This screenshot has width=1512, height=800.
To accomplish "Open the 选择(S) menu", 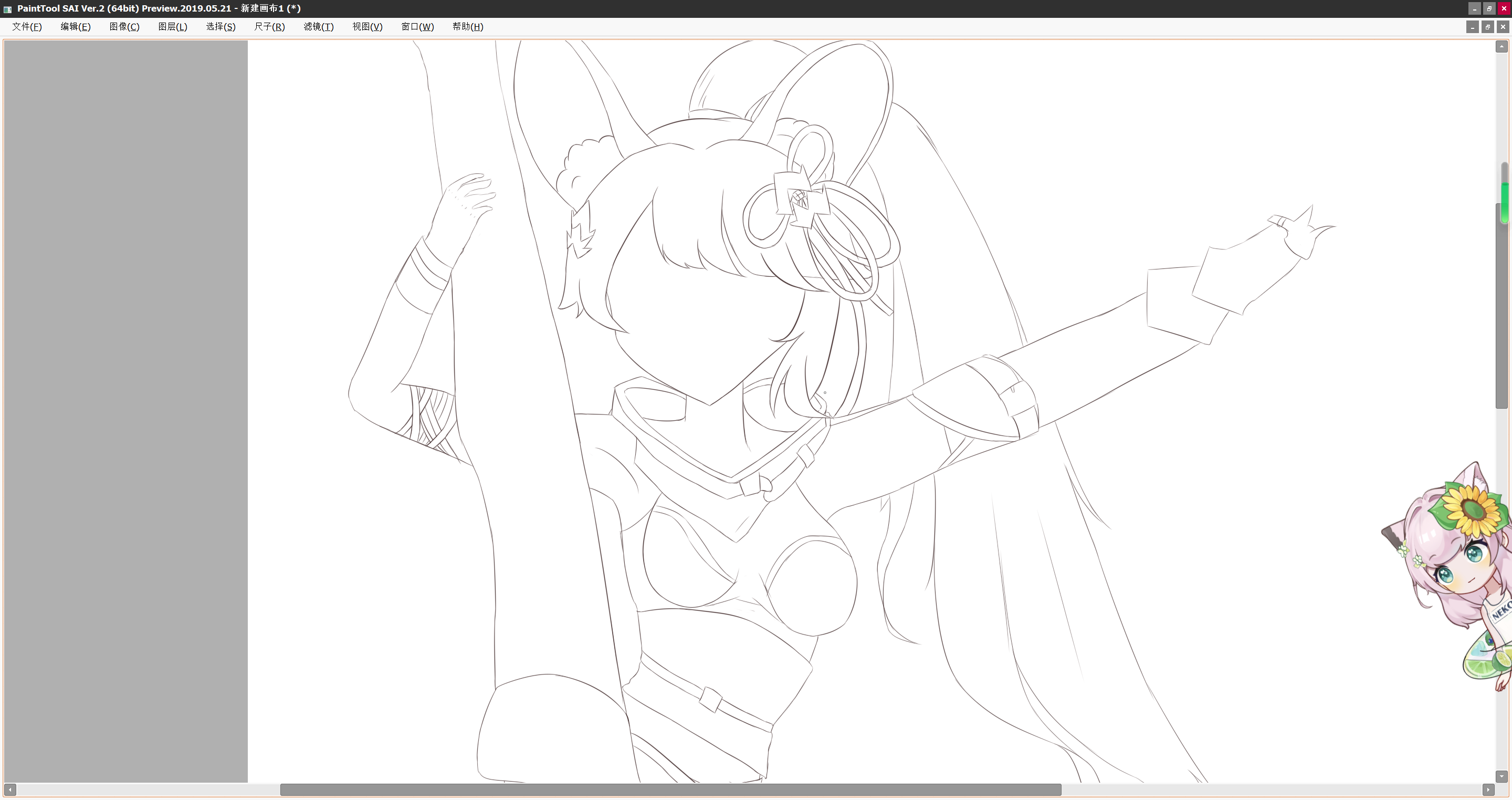I will 220,26.
